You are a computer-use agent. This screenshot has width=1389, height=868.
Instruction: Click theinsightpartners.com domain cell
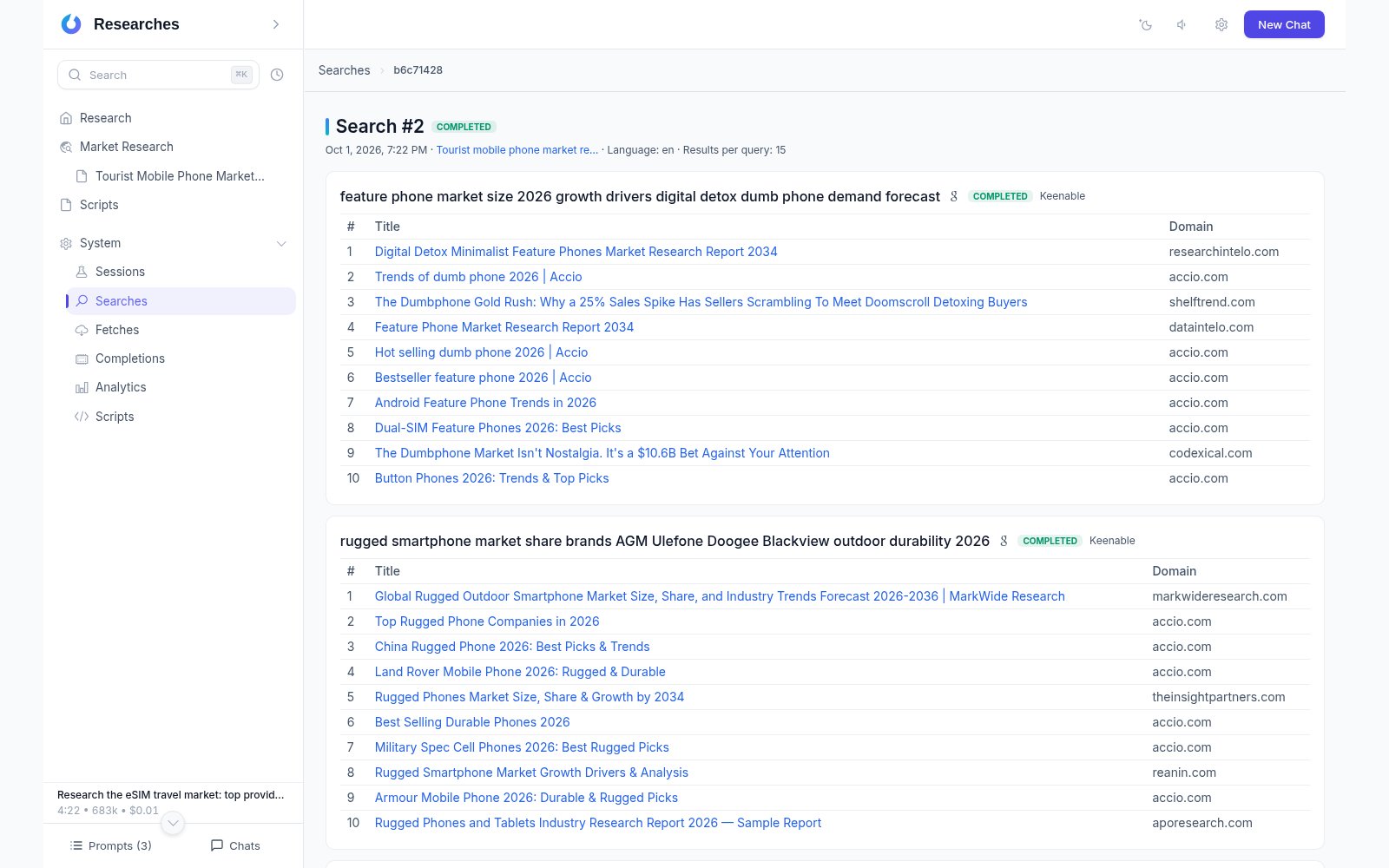[x=1218, y=697]
